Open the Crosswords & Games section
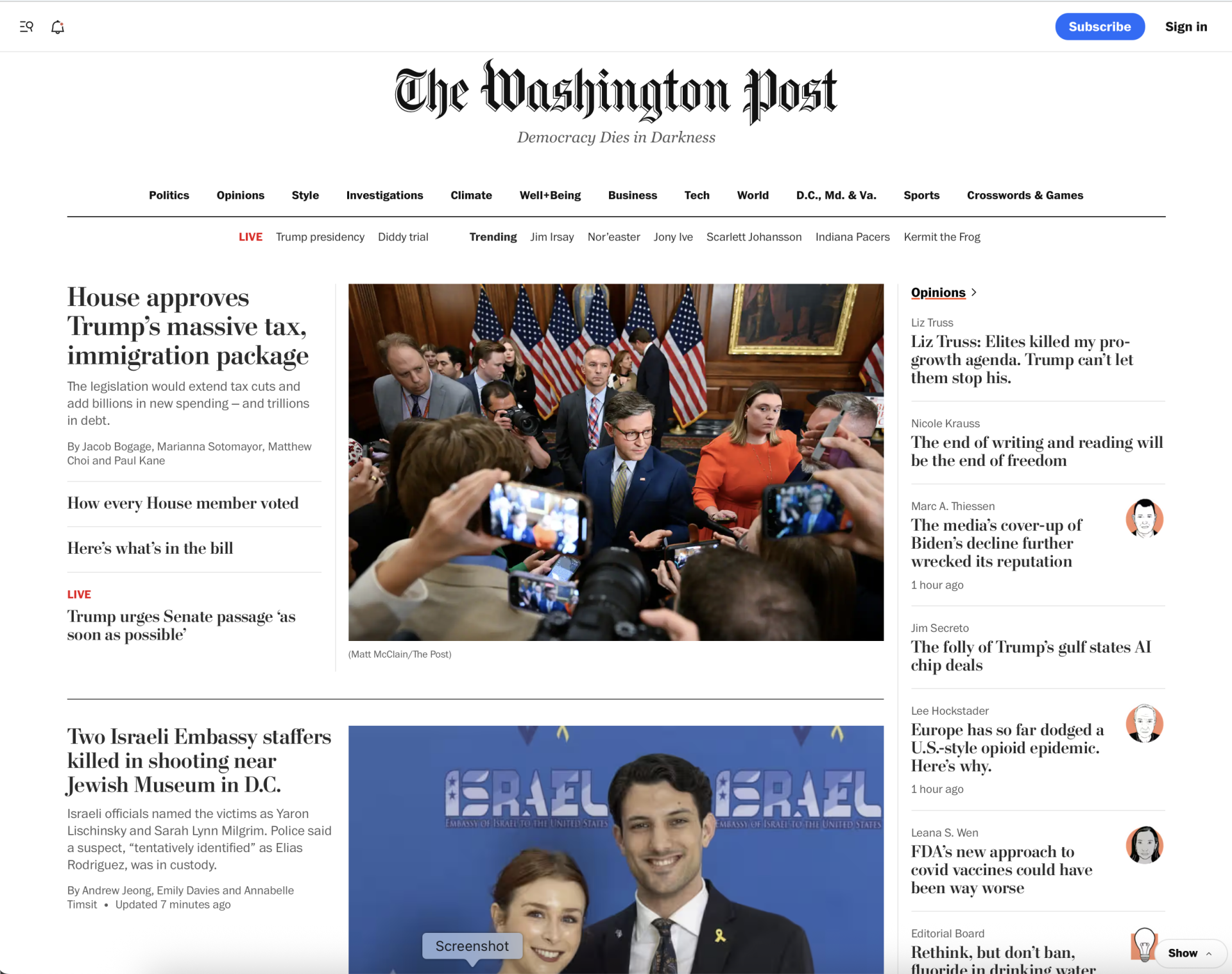 click(x=1025, y=195)
